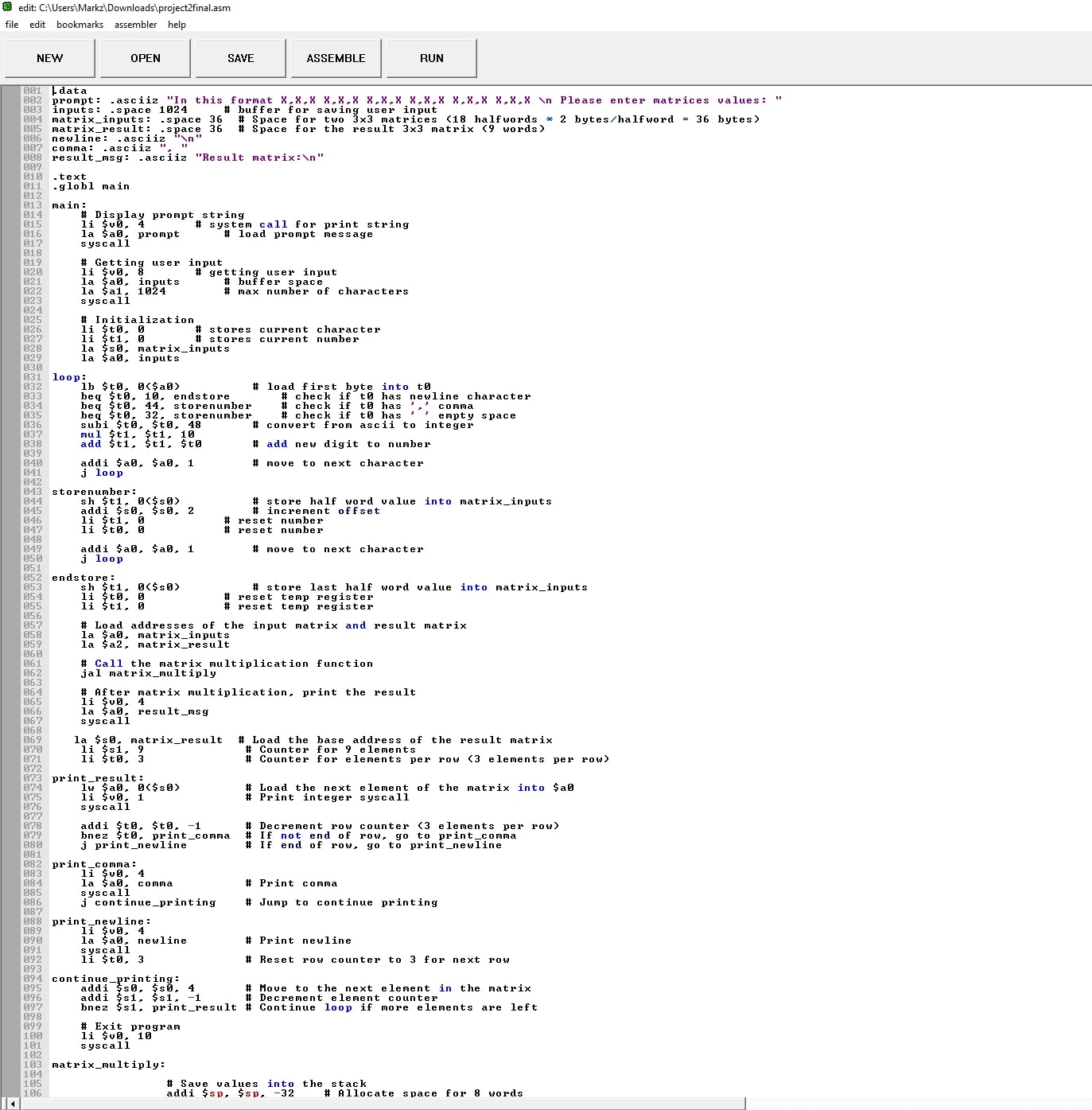Viewport: 1092px width, 1110px height.
Task: Open the file menu
Action: (x=11, y=25)
